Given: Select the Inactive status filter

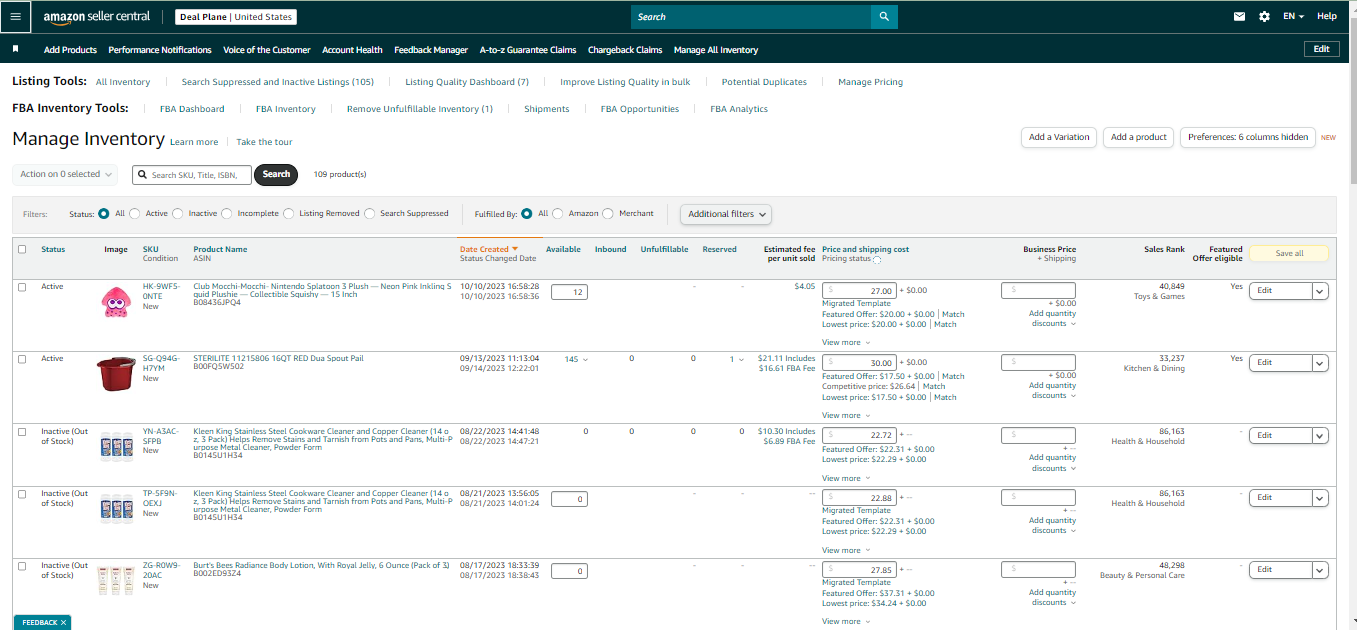Looking at the screenshot, I should [x=178, y=214].
